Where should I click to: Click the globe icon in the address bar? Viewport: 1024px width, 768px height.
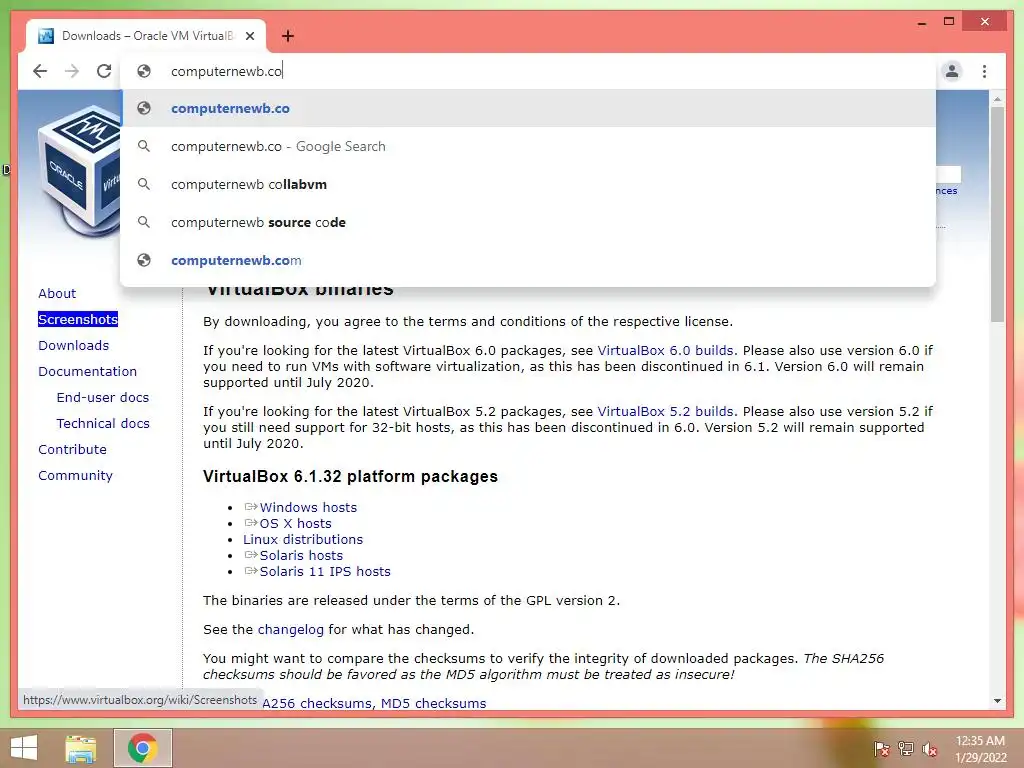click(144, 71)
